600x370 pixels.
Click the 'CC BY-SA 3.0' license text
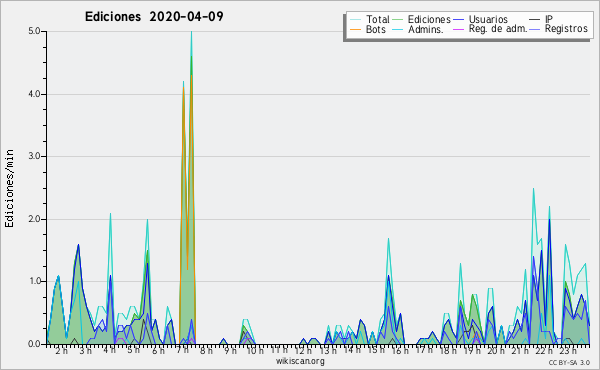pyautogui.click(x=569, y=363)
